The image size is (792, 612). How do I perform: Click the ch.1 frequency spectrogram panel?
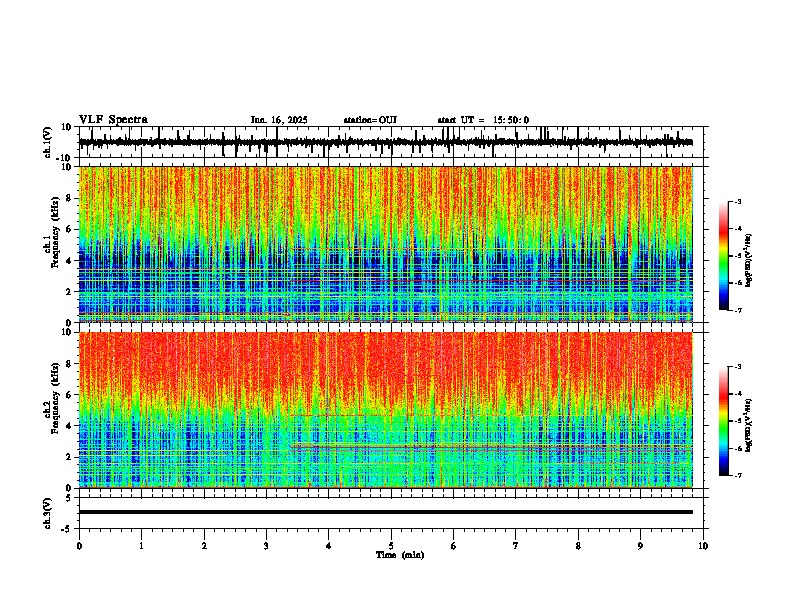386,244
